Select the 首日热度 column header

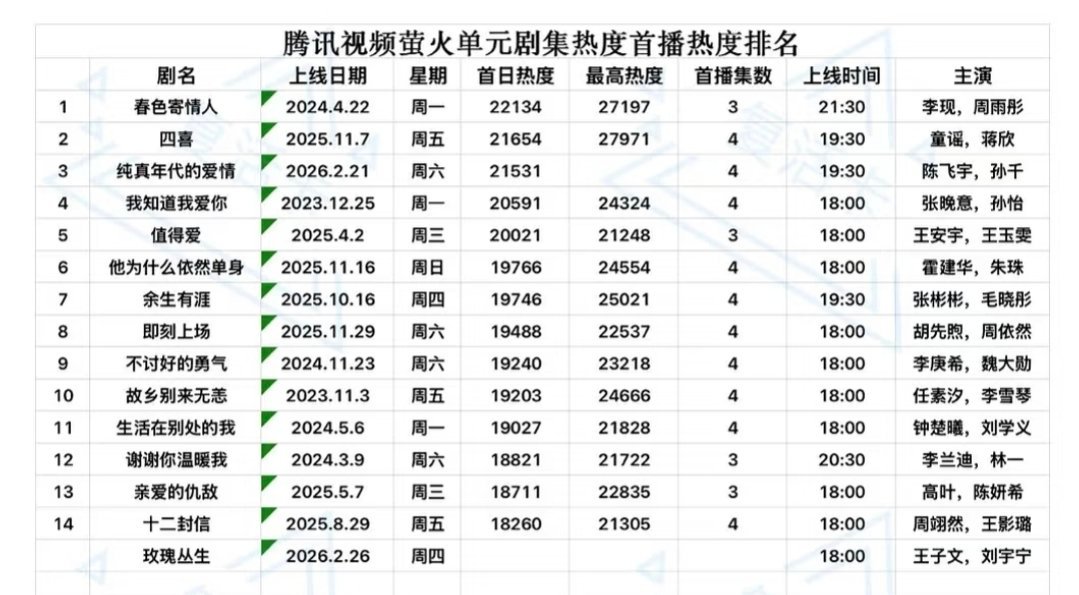[515, 75]
